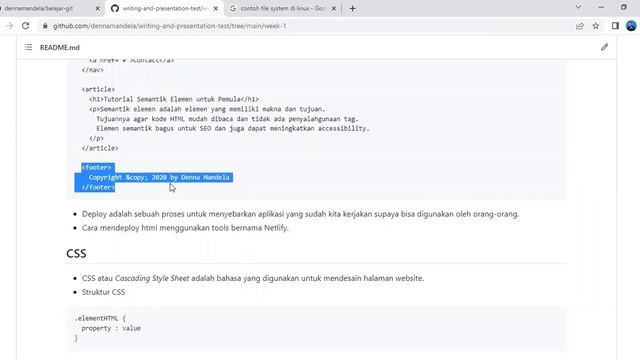Click the 'Struktur CSS' bullet
This screenshot has width=640, height=360.
pos(103,292)
